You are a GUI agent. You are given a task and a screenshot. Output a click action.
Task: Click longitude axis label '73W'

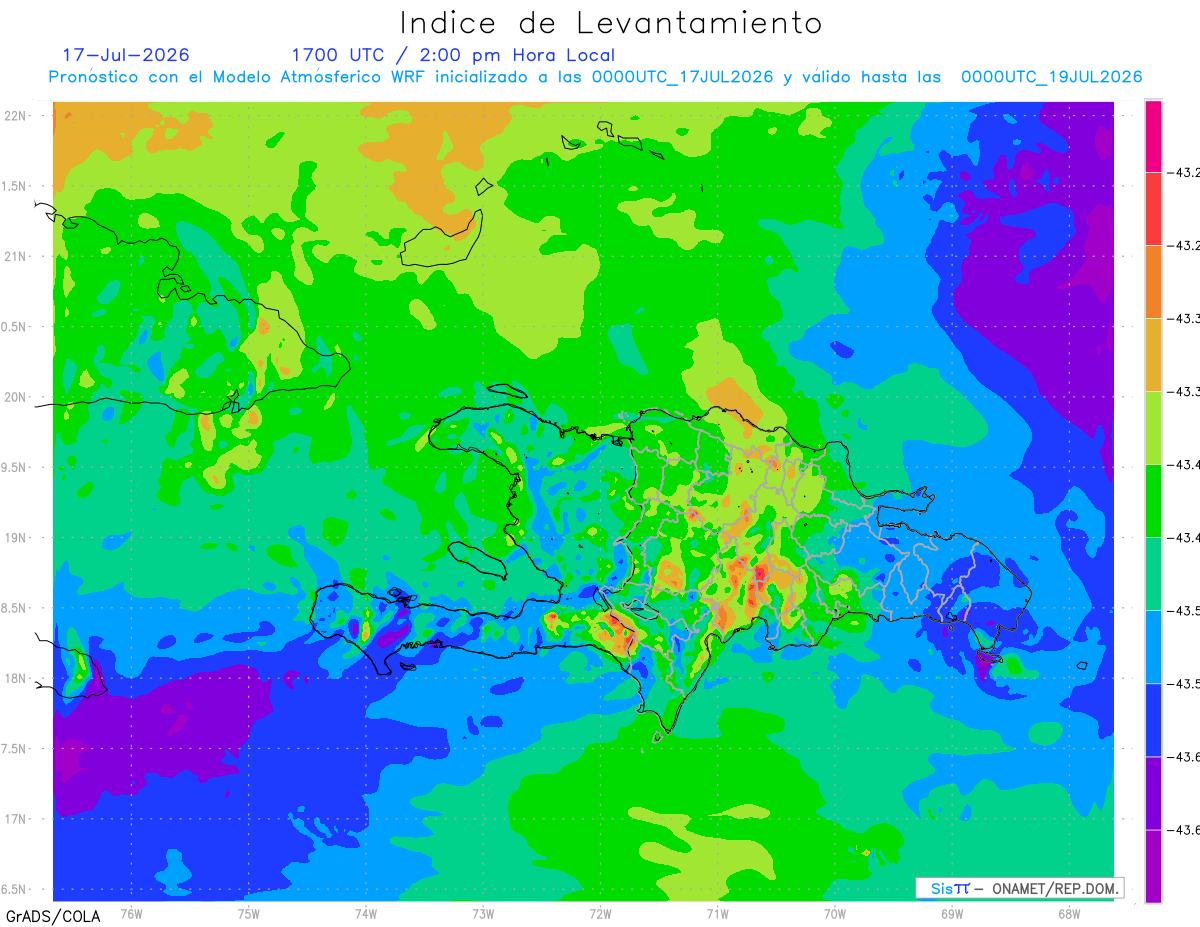point(483,914)
